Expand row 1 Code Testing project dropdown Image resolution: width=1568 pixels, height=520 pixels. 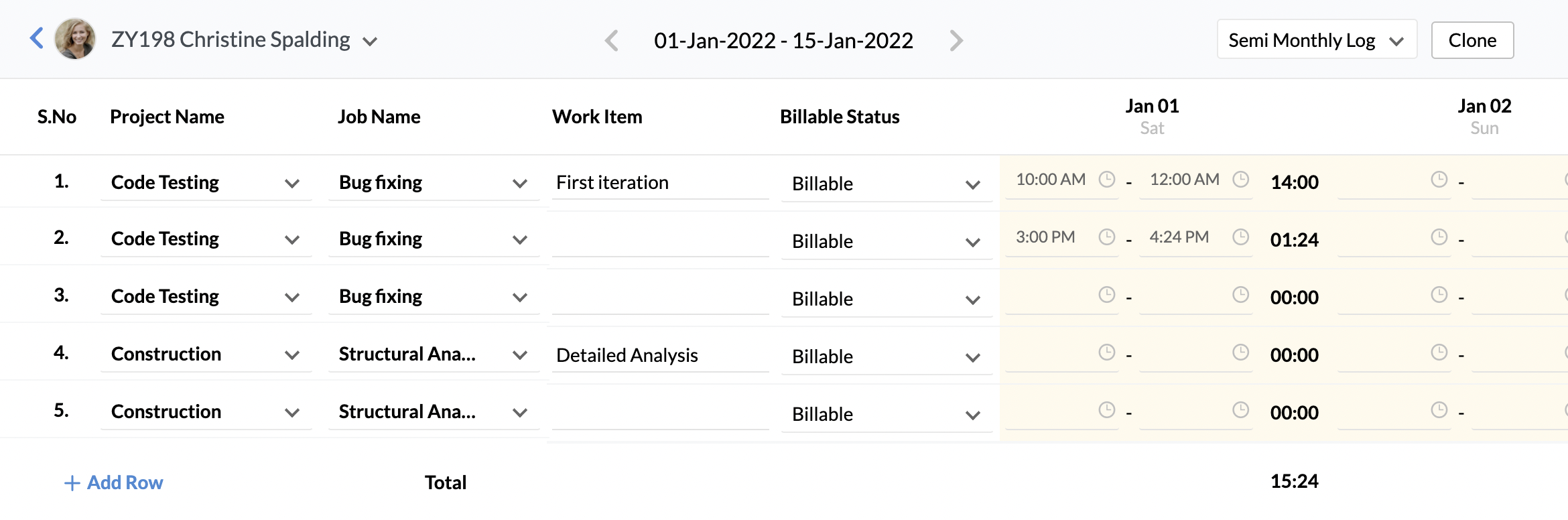click(292, 183)
